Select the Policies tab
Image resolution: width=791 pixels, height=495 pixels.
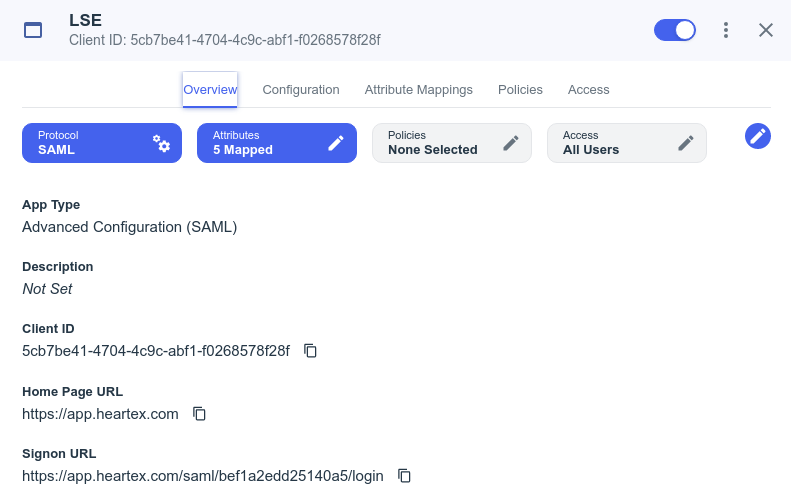[520, 90]
